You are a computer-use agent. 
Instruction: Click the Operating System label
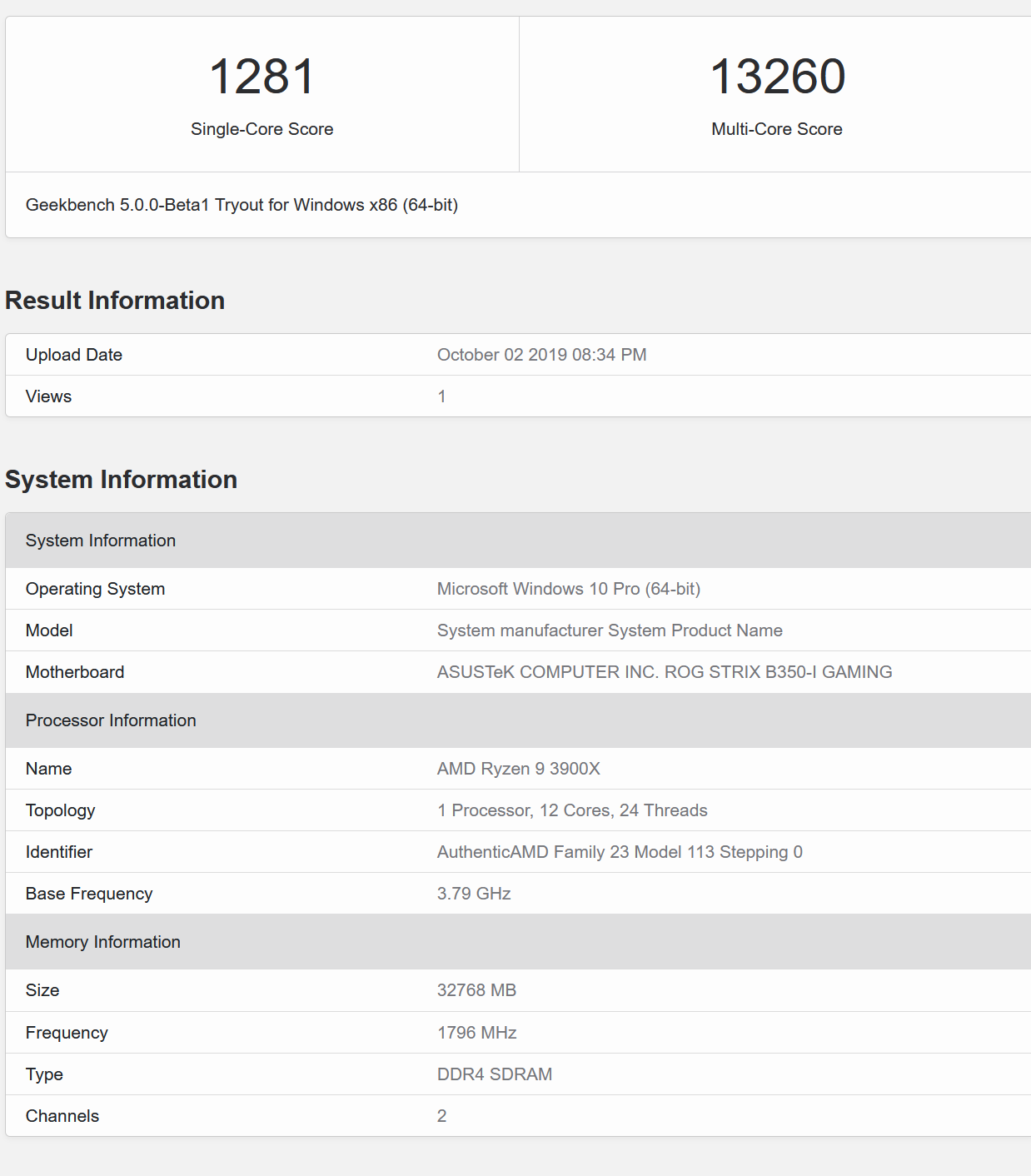(95, 589)
